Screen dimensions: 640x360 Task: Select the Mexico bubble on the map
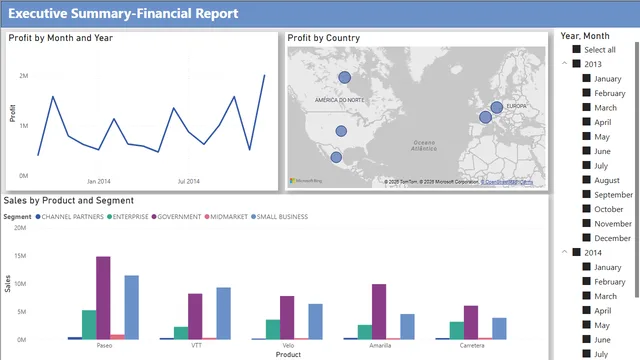[x=336, y=157]
